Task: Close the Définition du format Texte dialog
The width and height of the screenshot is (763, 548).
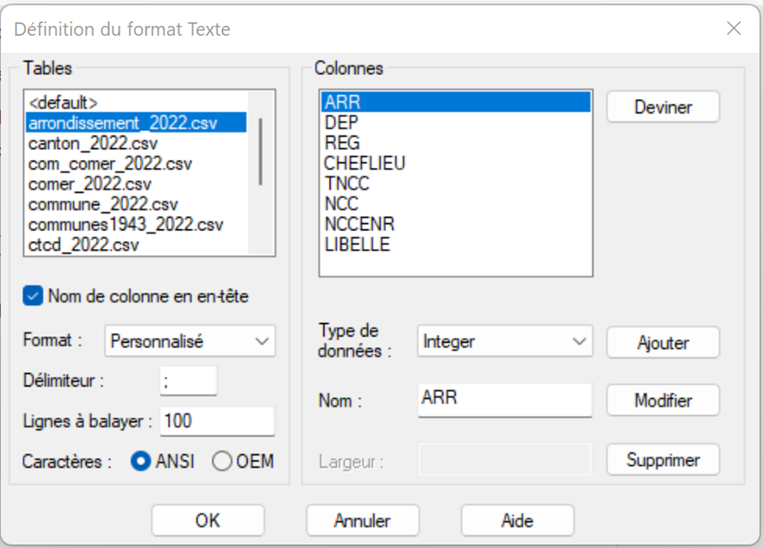Action: coord(733,29)
